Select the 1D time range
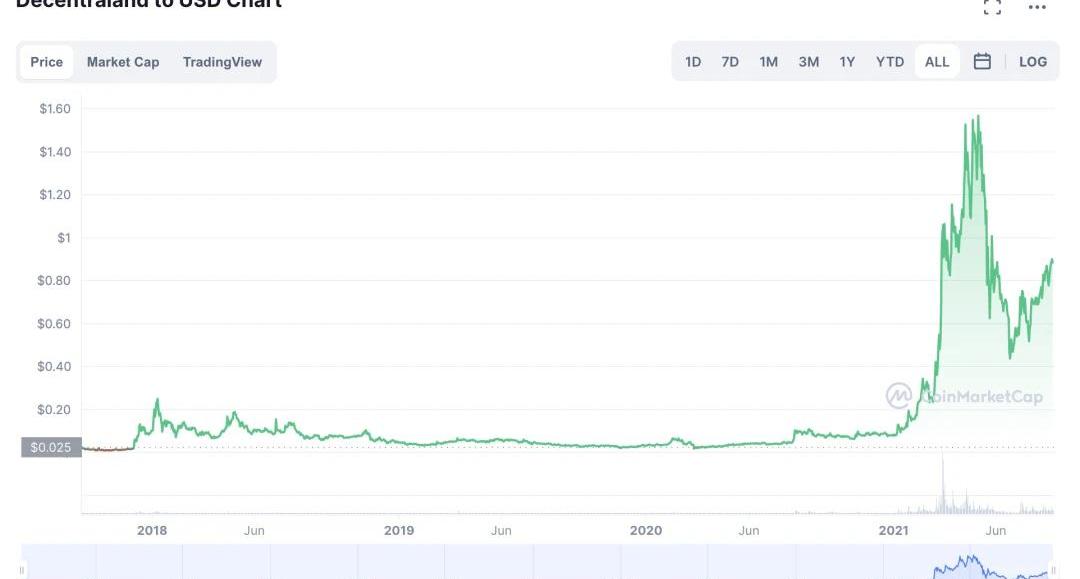The width and height of the screenshot is (1080, 579). [x=693, y=62]
